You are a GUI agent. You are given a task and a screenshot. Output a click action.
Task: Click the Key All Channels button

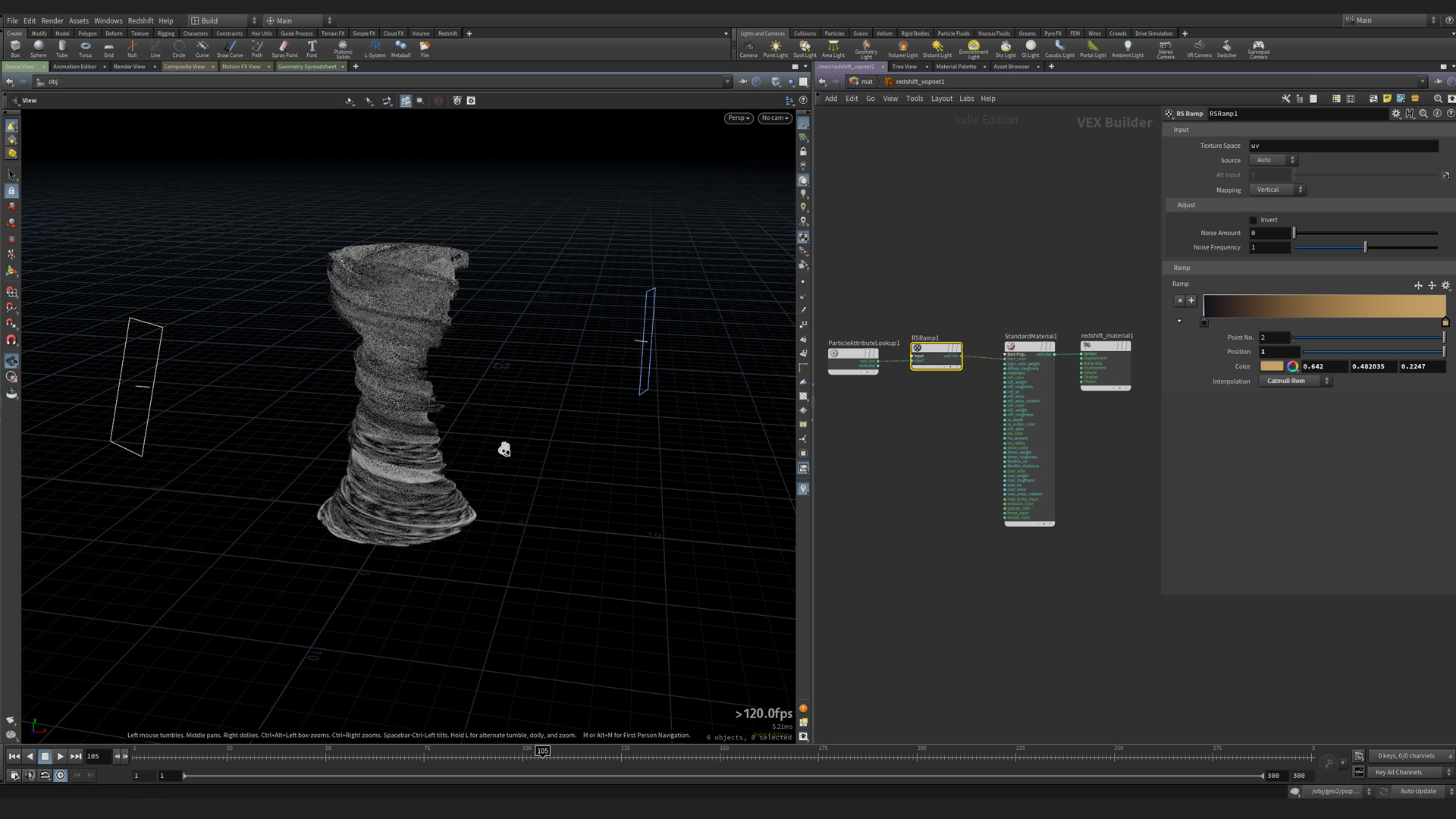(1399, 772)
